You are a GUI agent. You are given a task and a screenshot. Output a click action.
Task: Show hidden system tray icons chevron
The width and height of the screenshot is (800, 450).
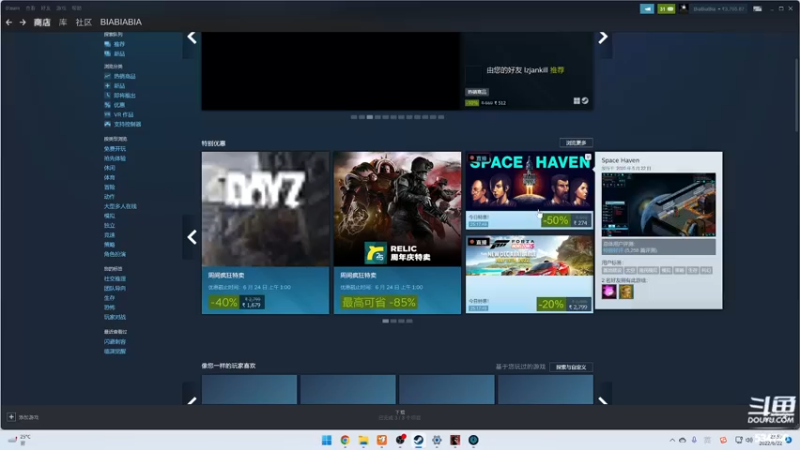(672, 440)
